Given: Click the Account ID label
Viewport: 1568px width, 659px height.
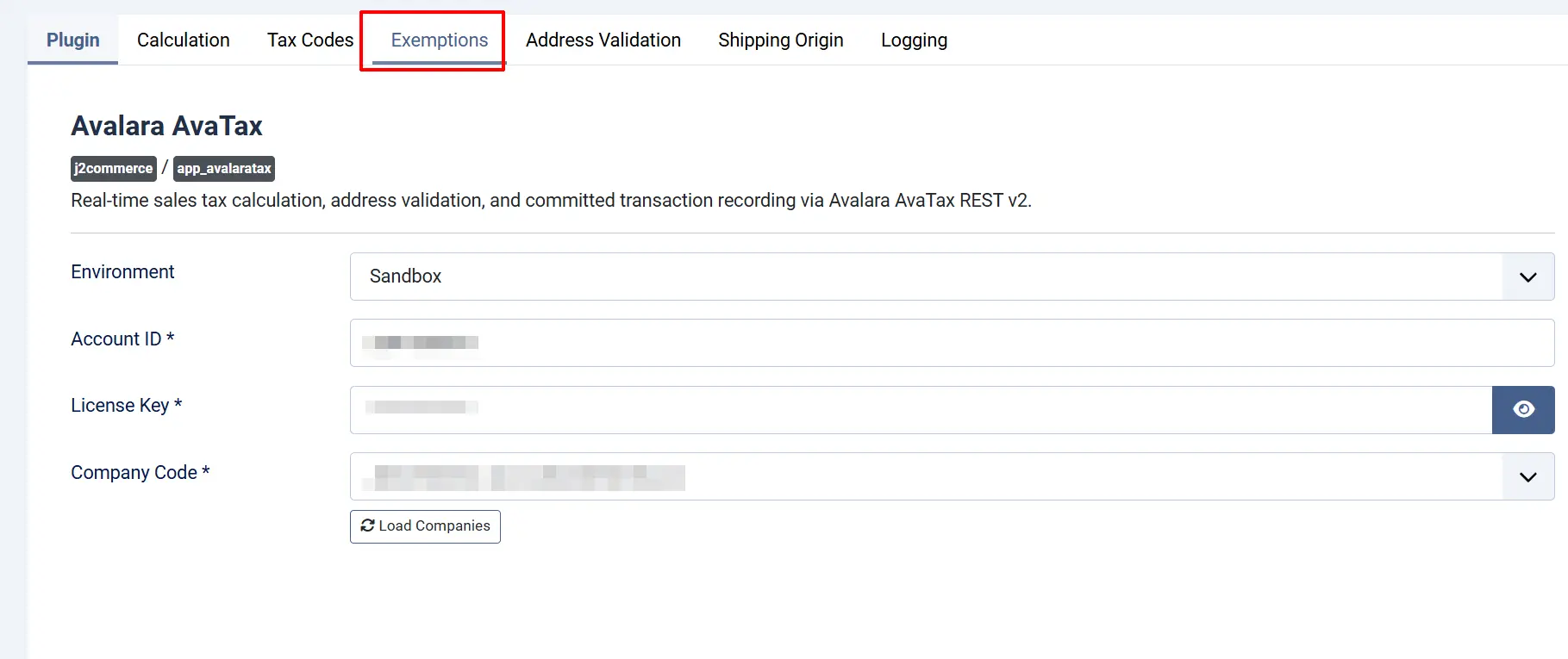Looking at the screenshot, I should pos(122,339).
